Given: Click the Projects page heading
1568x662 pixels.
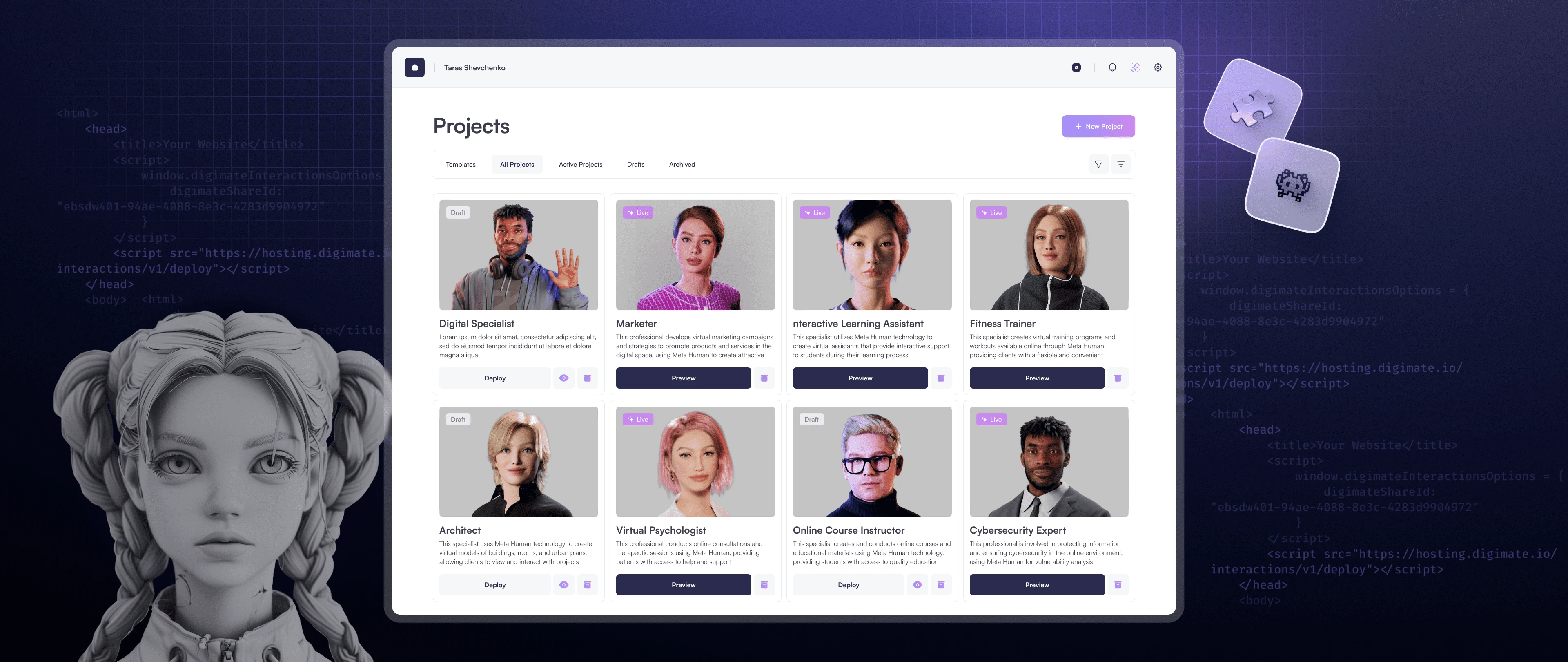Looking at the screenshot, I should (x=471, y=126).
